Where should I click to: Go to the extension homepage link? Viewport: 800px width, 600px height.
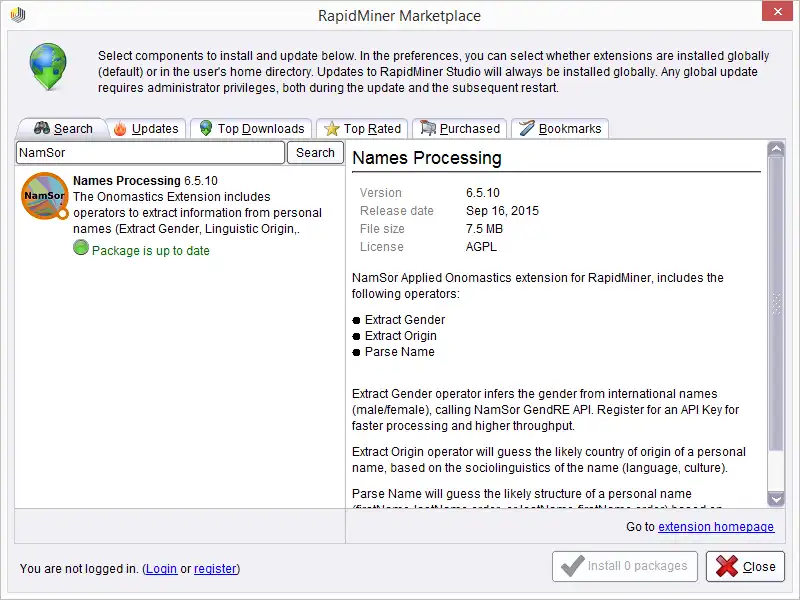(716, 527)
